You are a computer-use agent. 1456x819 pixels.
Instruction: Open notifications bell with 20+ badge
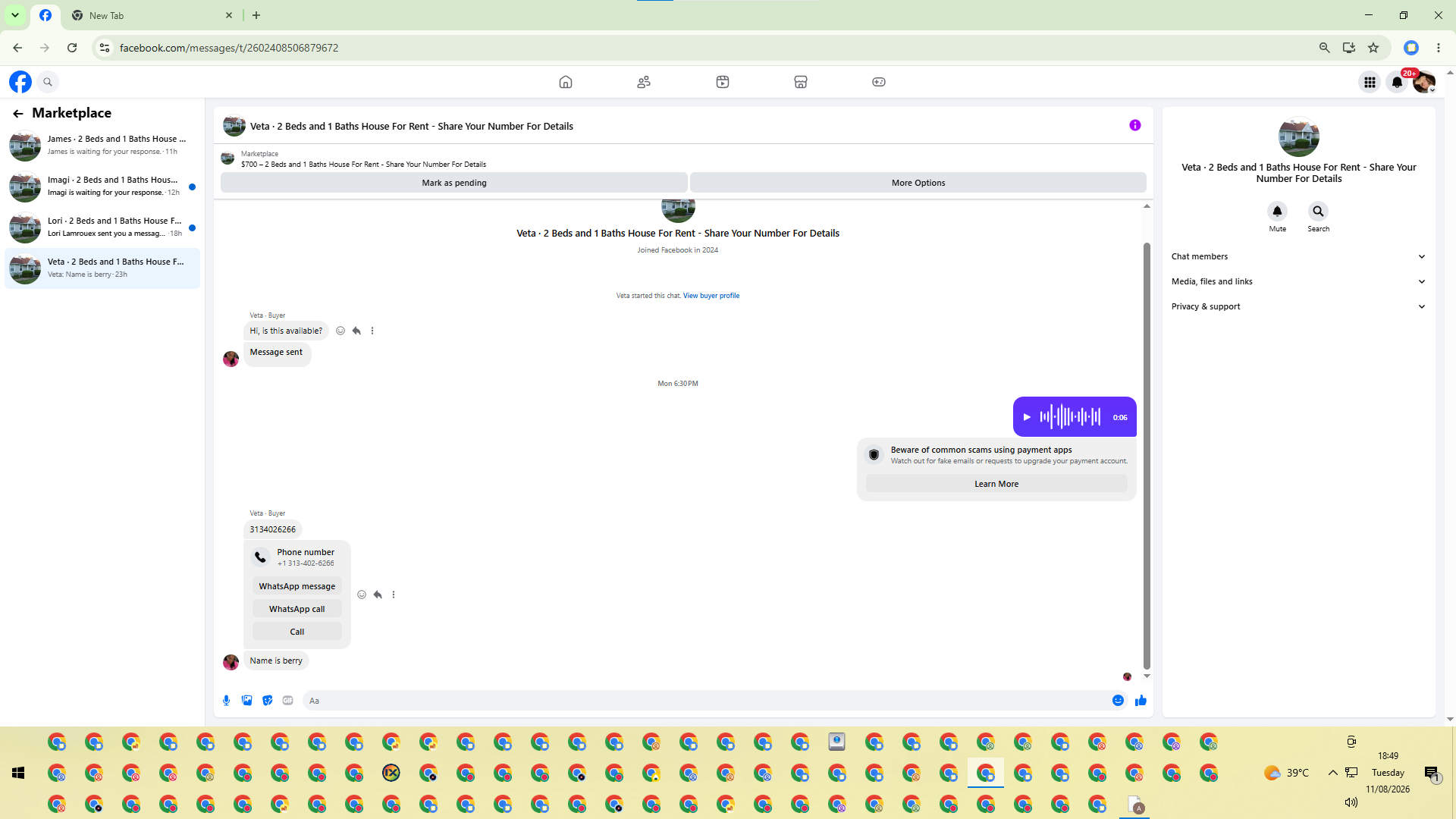tap(1397, 82)
